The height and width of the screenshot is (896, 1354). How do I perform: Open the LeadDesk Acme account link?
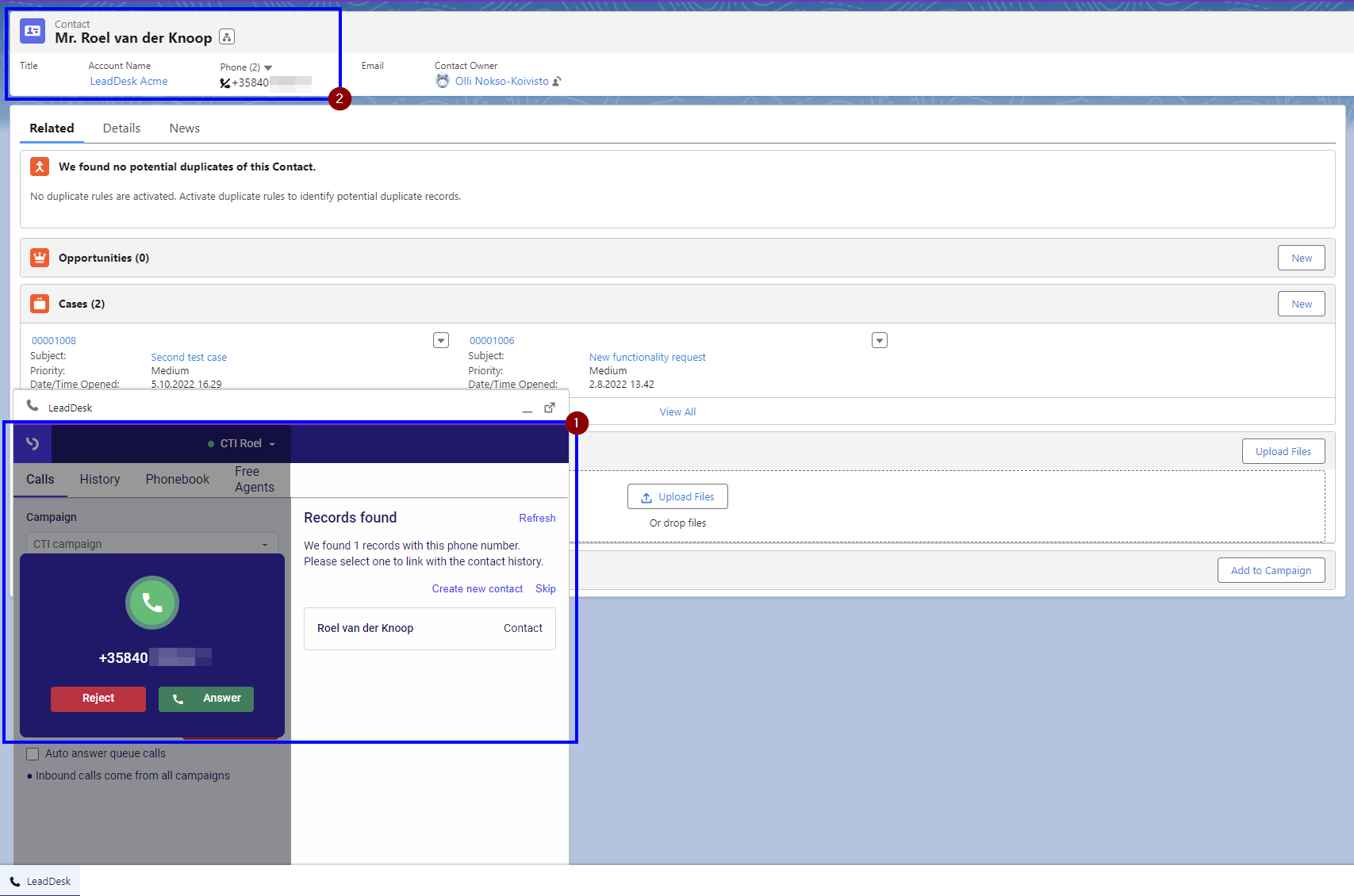[128, 81]
